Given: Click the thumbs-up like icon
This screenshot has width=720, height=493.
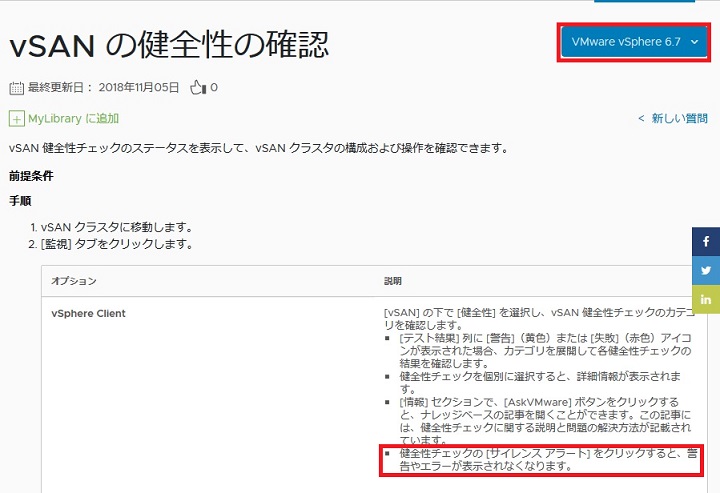Looking at the screenshot, I should coord(198,87).
